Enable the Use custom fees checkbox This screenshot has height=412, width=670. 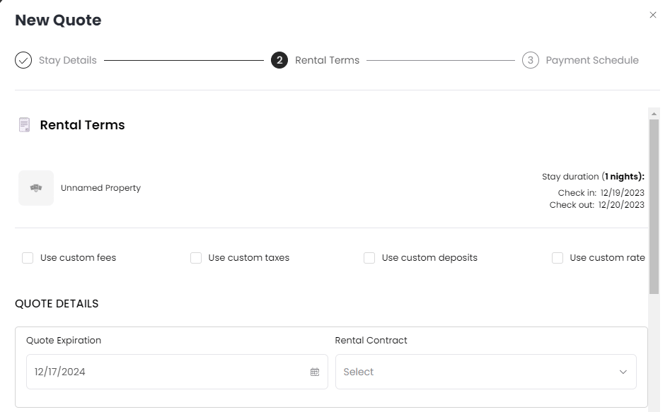(28, 258)
